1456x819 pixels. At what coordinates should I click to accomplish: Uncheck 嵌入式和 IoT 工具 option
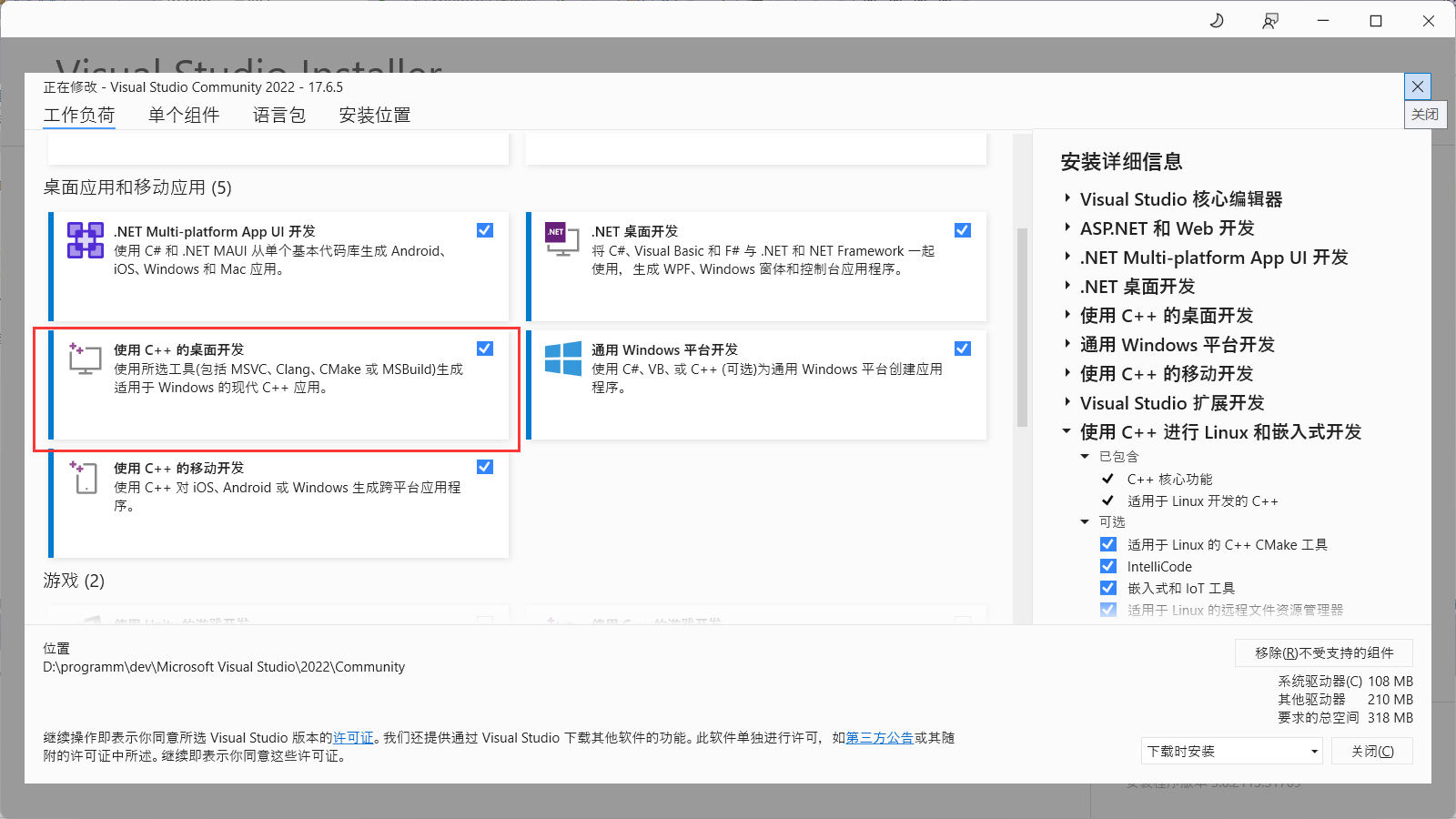click(1108, 588)
